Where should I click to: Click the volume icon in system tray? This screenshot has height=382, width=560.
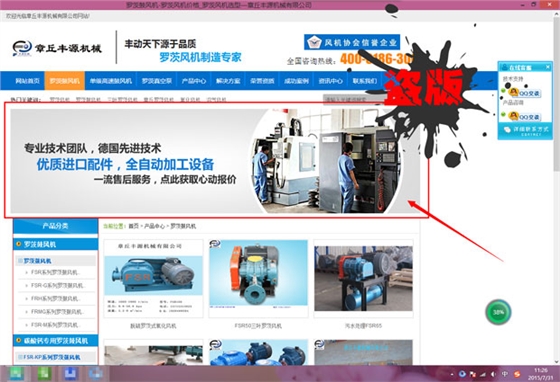[x=493, y=374]
